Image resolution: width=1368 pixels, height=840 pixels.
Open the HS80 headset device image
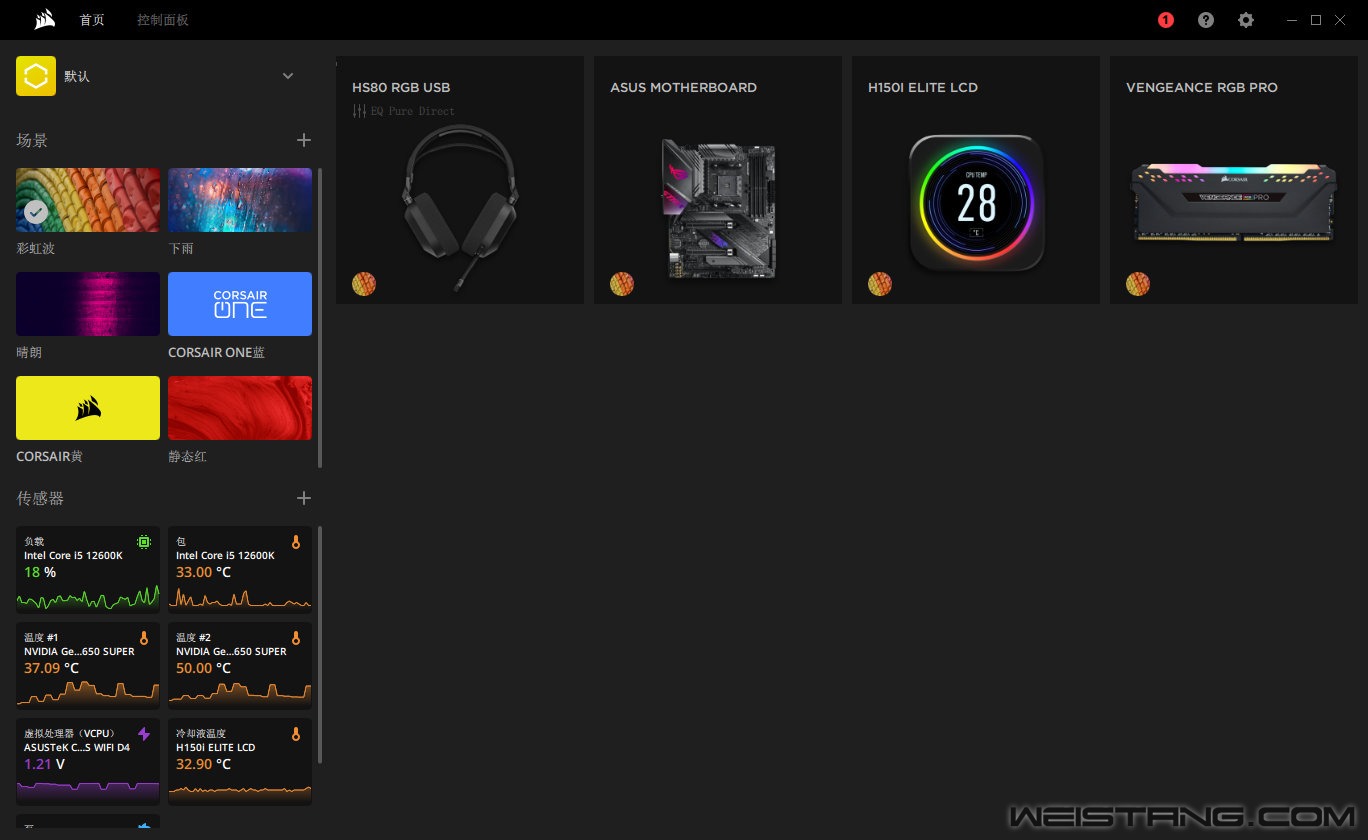coord(460,207)
